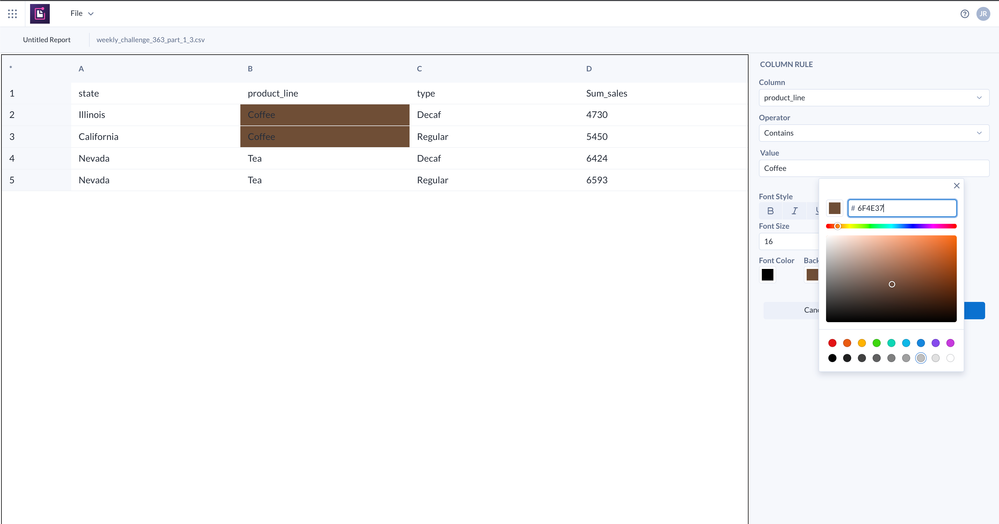The height and width of the screenshot is (524, 999).
Task: Click the Cancel button
Action: click(x=792, y=310)
